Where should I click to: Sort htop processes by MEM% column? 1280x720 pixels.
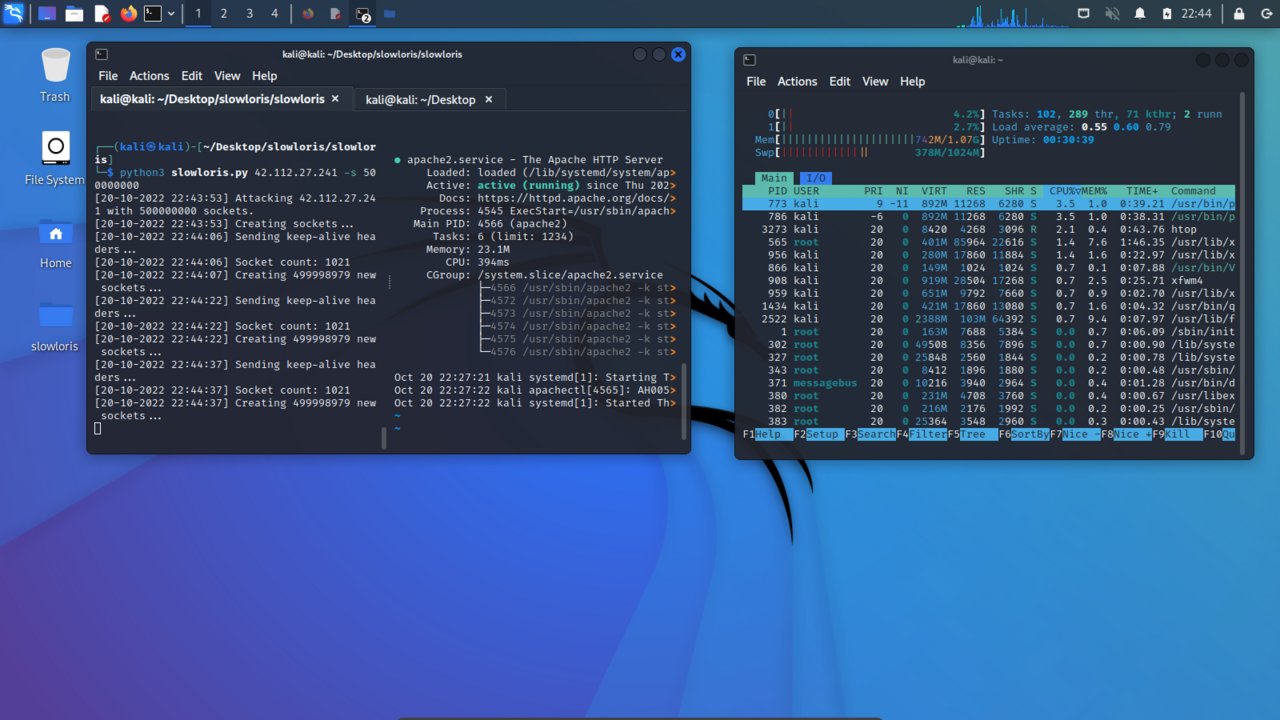point(1097,191)
